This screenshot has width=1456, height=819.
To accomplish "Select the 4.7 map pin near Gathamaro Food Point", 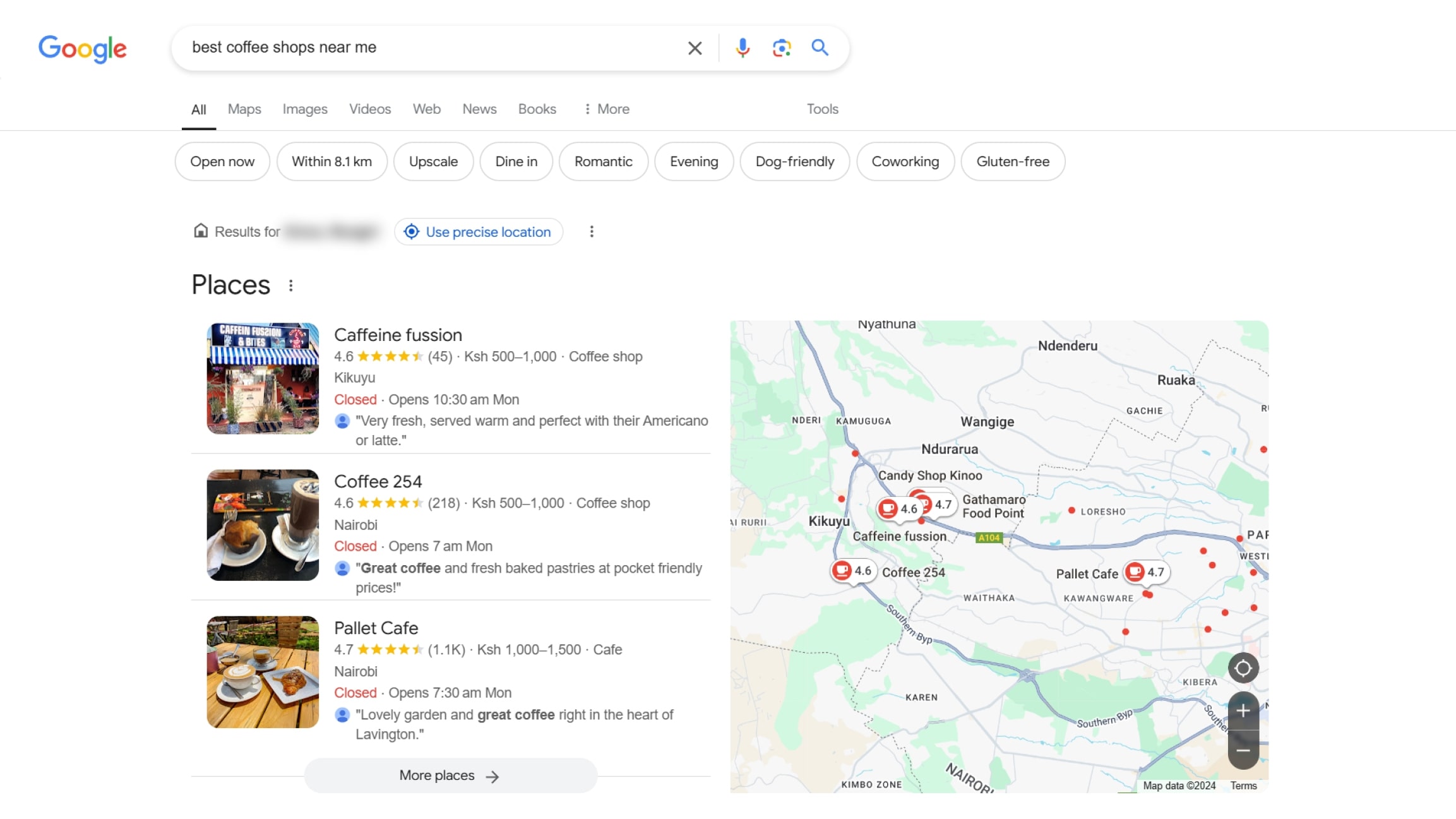I will (x=940, y=505).
